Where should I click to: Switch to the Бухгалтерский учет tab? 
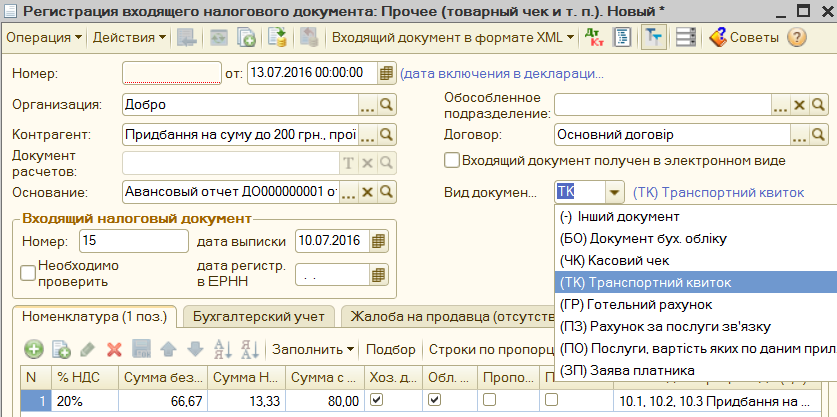pos(258,317)
